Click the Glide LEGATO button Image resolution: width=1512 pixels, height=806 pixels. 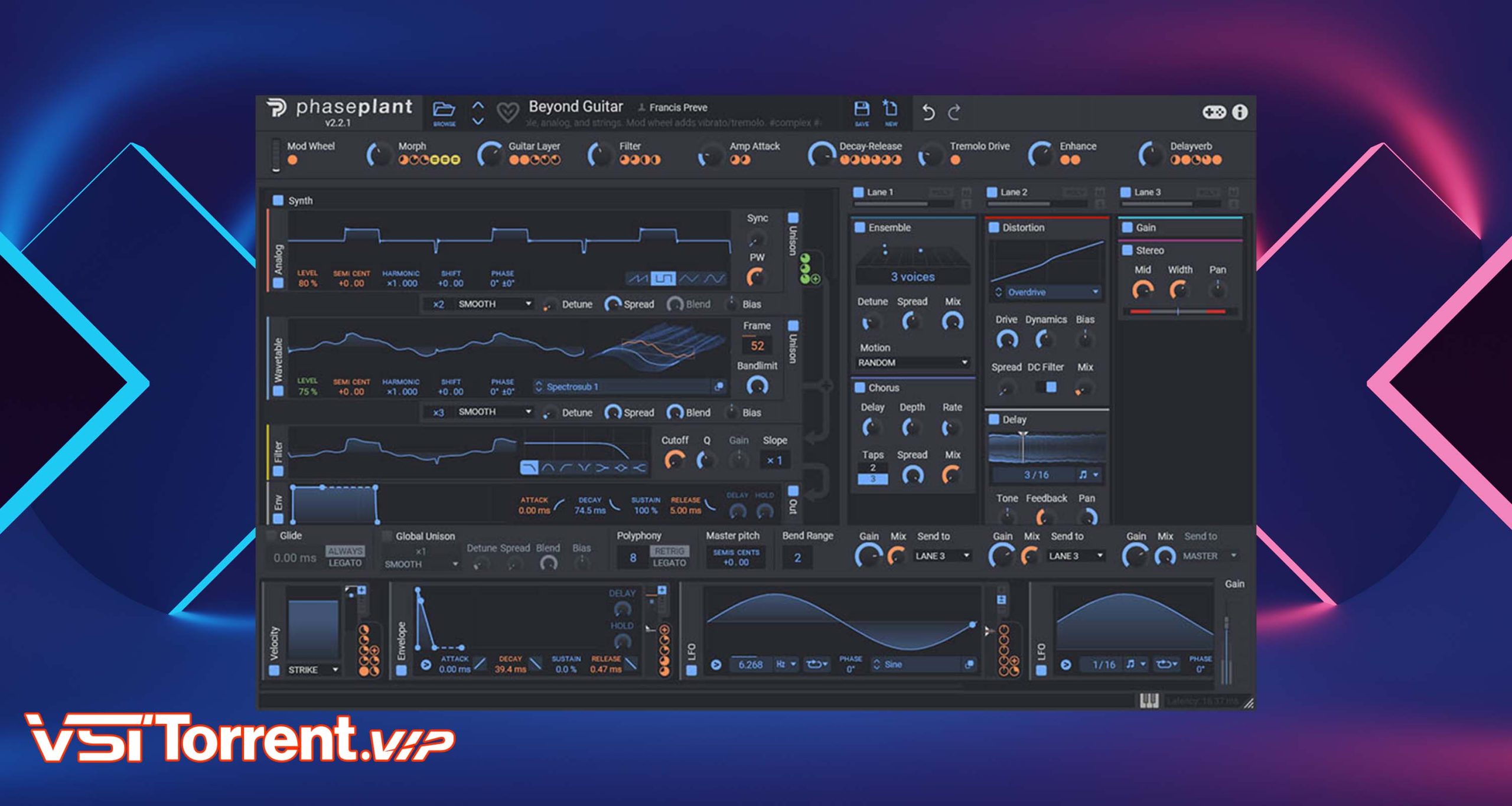click(x=345, y=563)
